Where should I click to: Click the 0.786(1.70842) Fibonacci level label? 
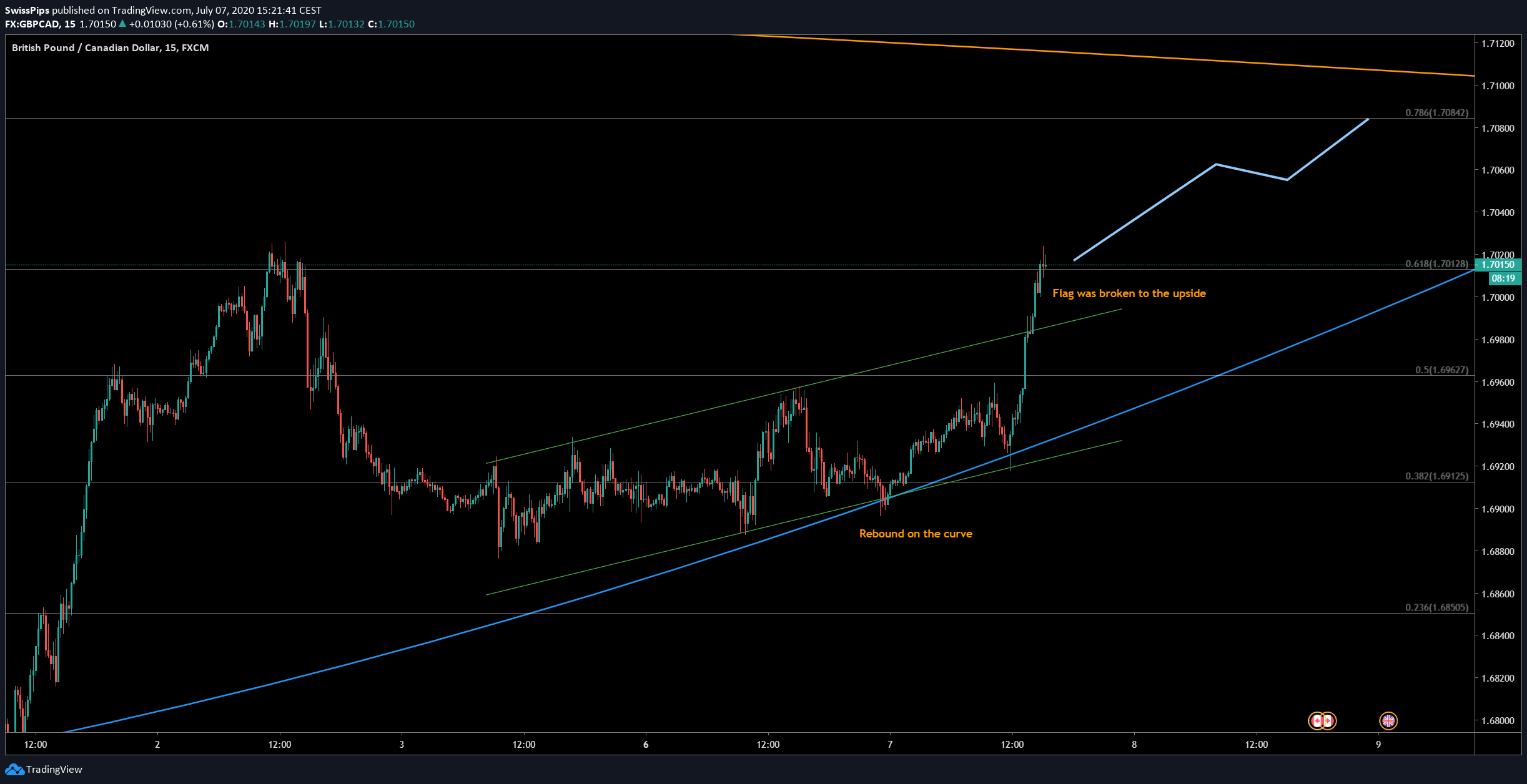(1436, 112)
